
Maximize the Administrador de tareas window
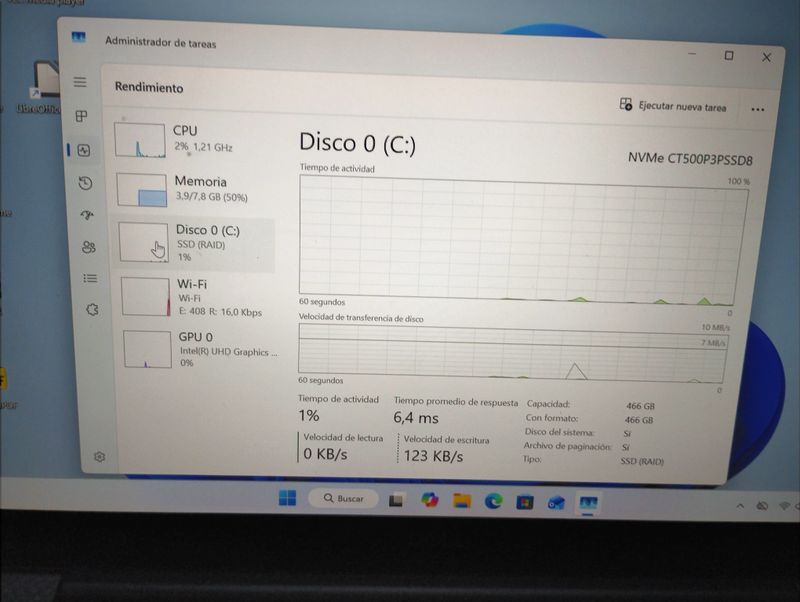coord(729,55)
